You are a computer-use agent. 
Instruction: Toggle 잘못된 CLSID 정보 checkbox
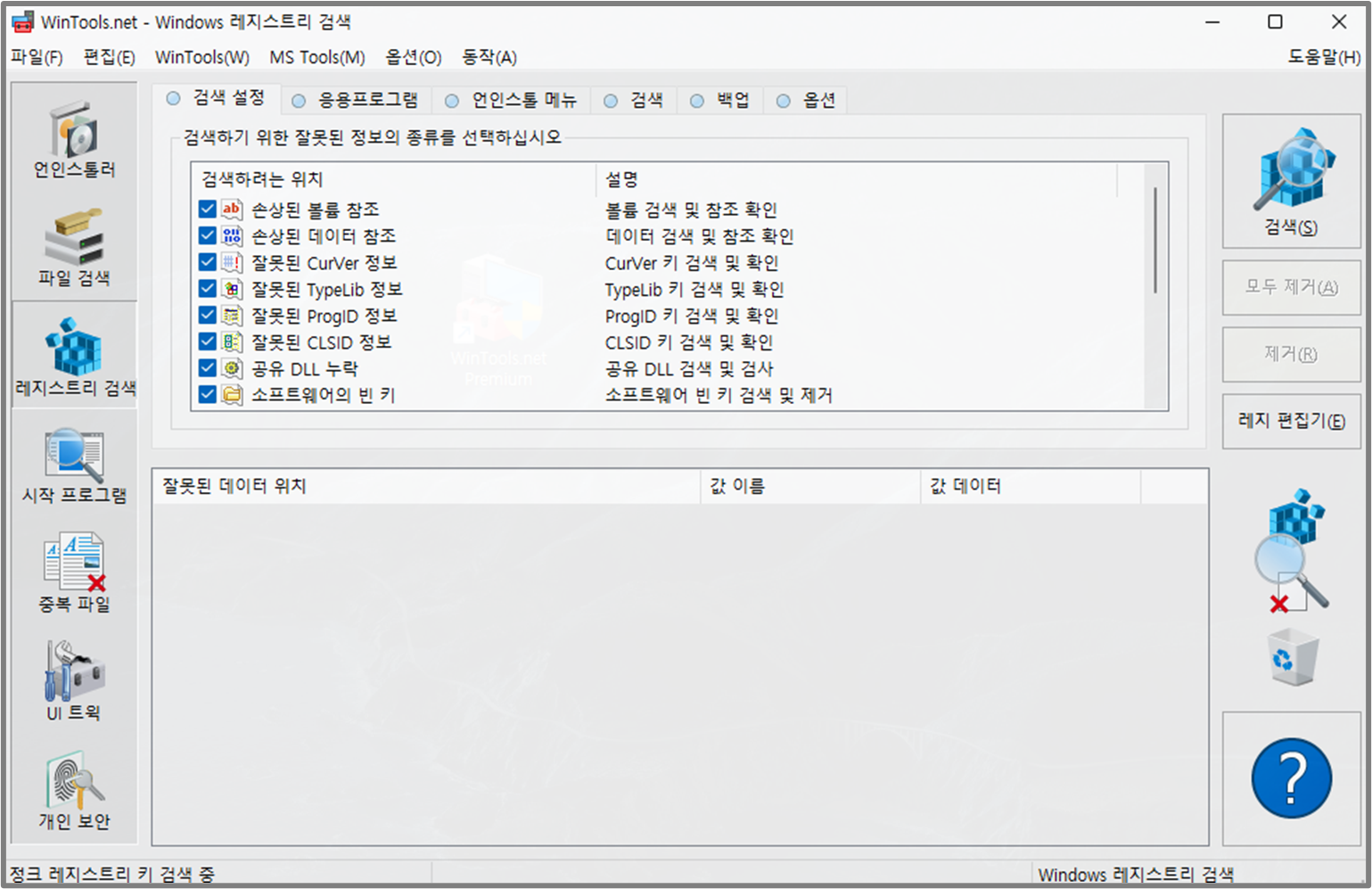pyautogui.click(x=208, y=342)
